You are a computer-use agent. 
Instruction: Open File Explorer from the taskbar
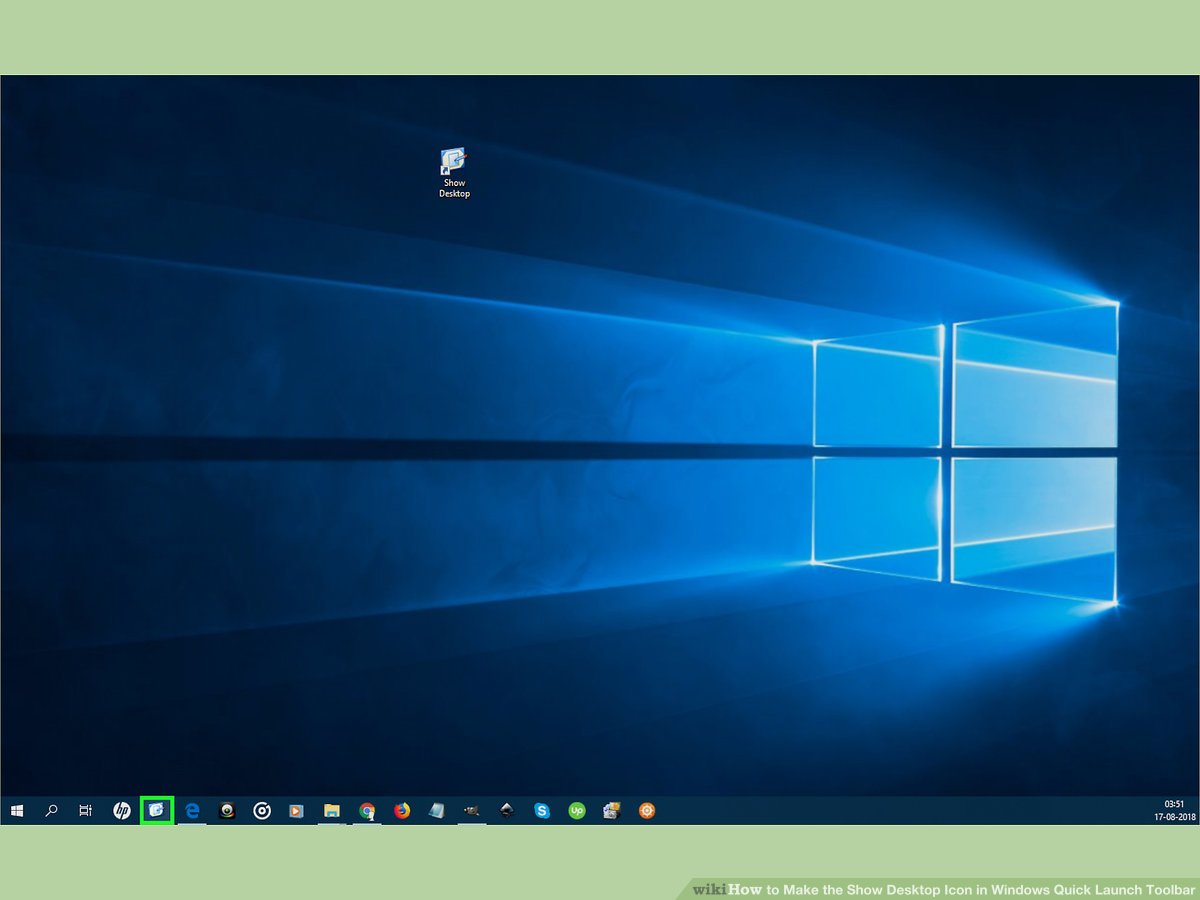coord(331,810)
